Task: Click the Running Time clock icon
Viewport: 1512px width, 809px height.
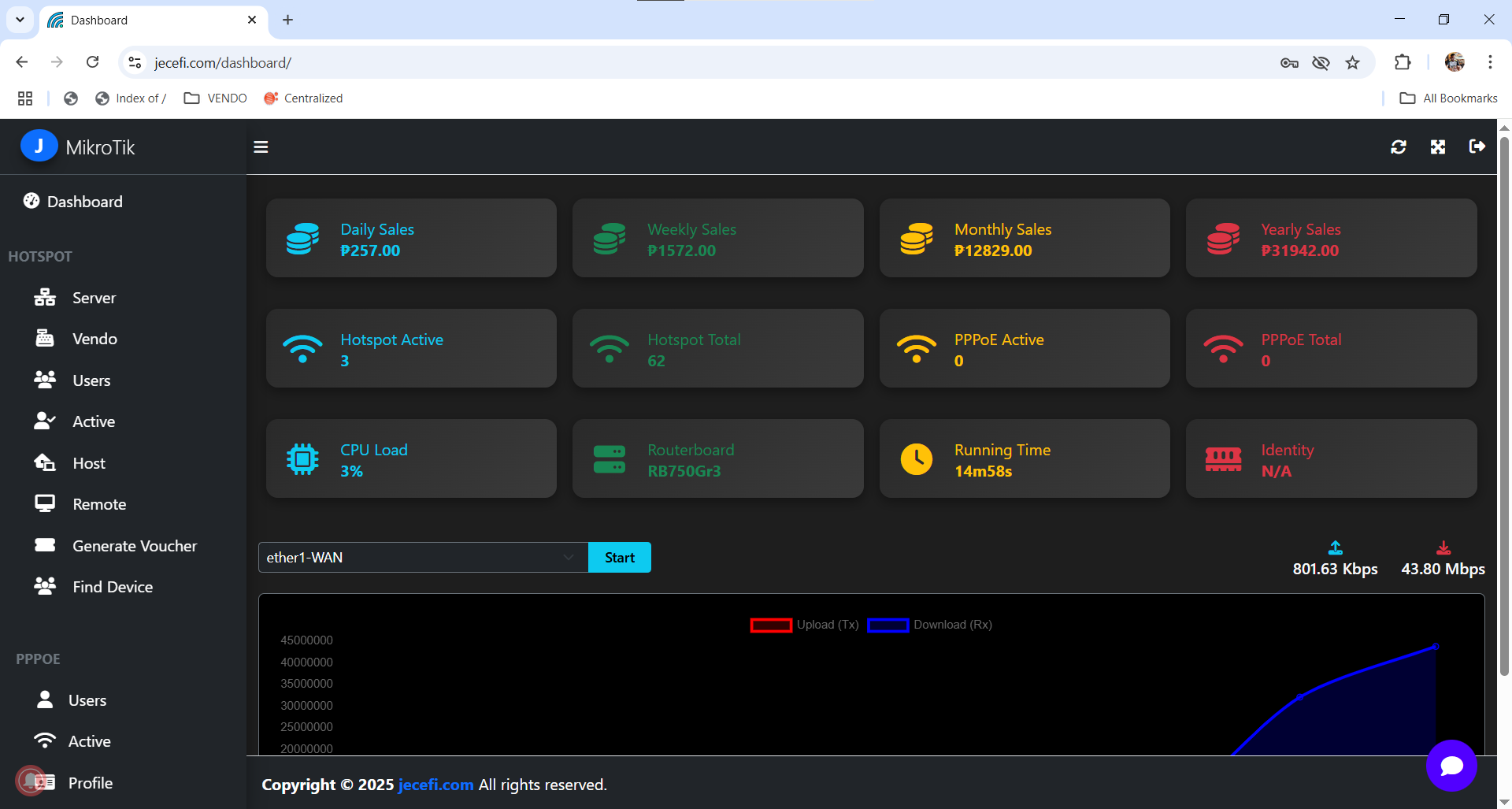Action: pos(917,459)
